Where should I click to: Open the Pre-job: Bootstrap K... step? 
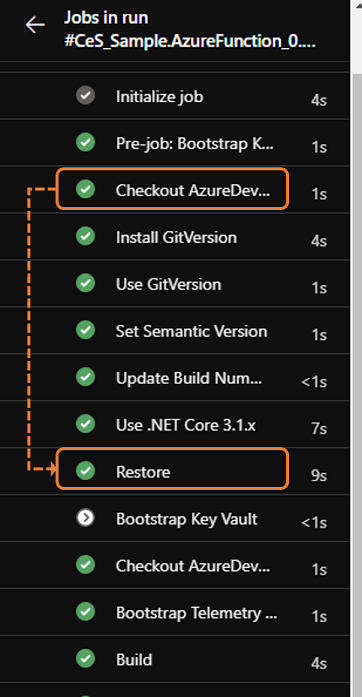tap(174, 143)
